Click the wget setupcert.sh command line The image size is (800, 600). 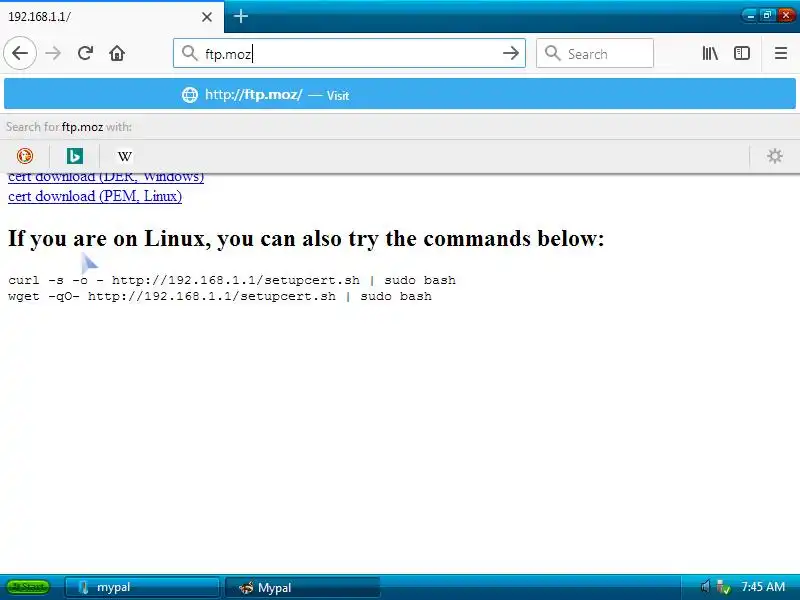tap(220, 296)
